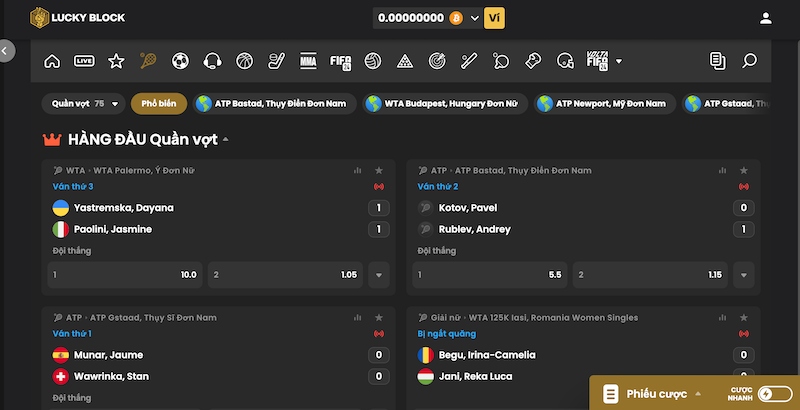Select the Volta FIFA 24 icon
This screenshot has height=410, width=800.
point(597,61)
